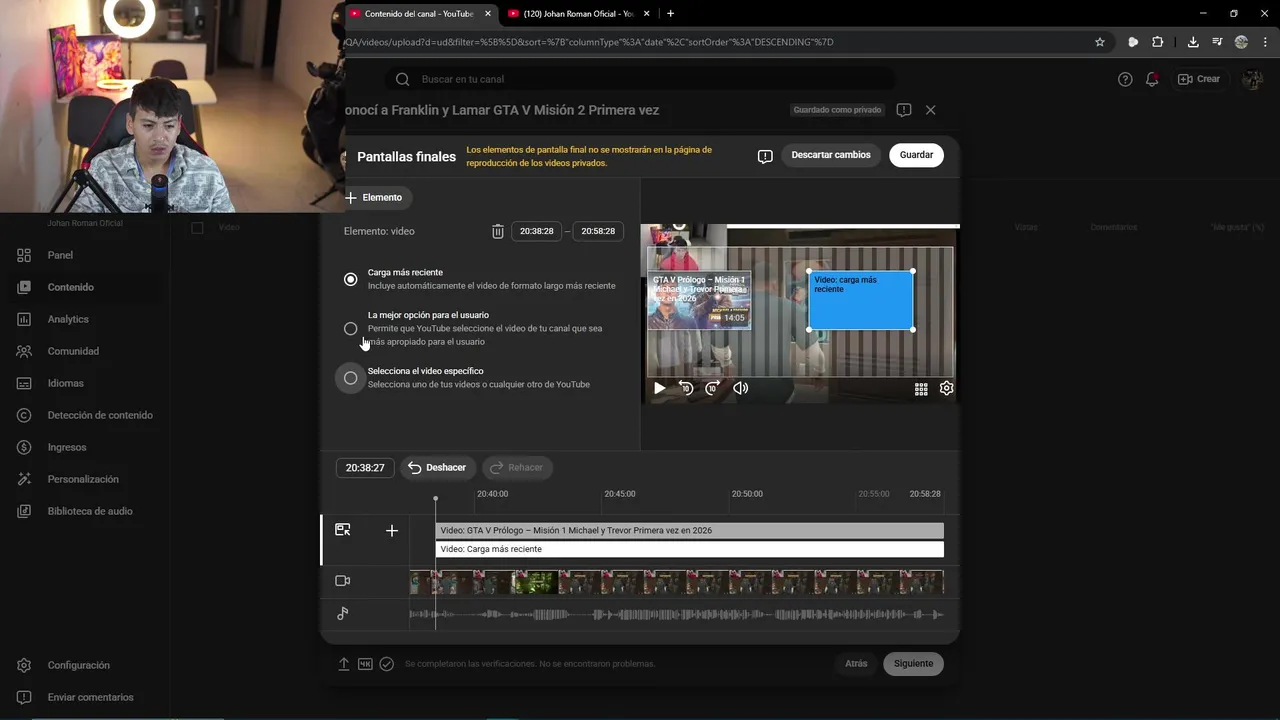Screen dimensions: 1280x720
Task: Click the Biblioteca de audio icon
Action: pos(24,511)
